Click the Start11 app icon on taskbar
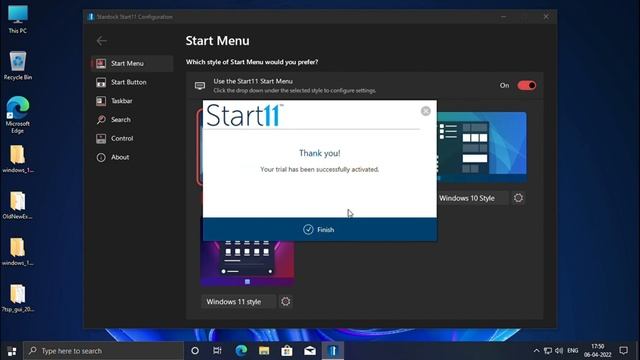Screen dimensions: 640x360 click(333, 351)
